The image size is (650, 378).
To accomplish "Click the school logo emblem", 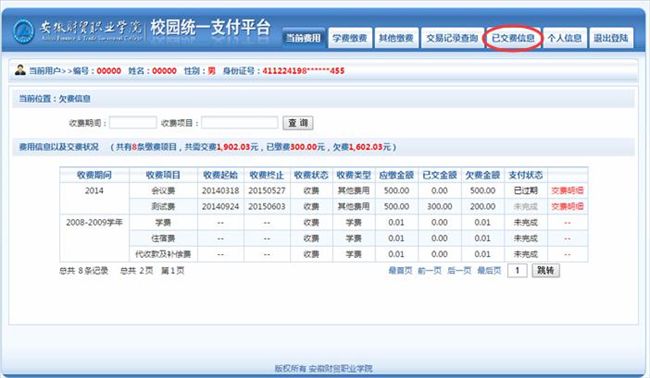I will (23, 32).
